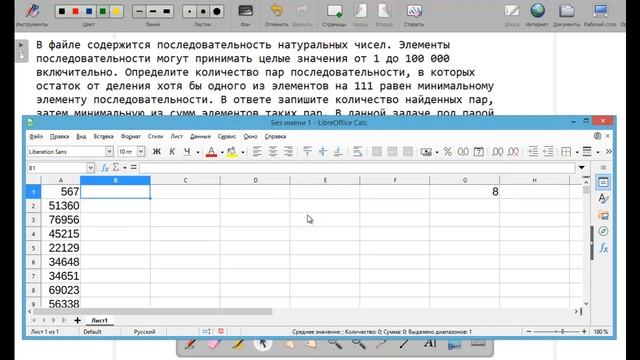Apply red font color
This screenshot has width=640, height=360.
[211, 152]
